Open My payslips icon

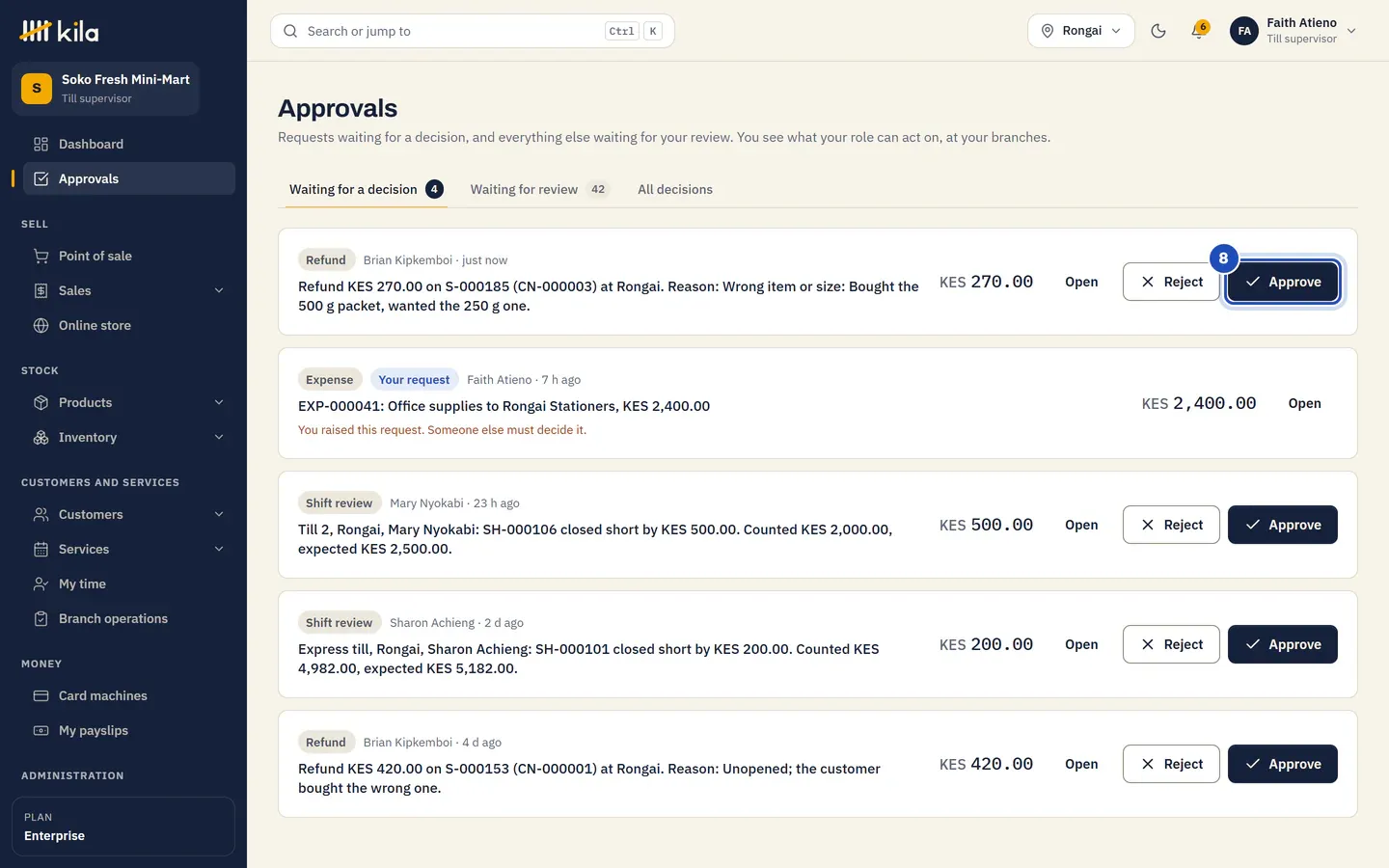pos(41,730)
